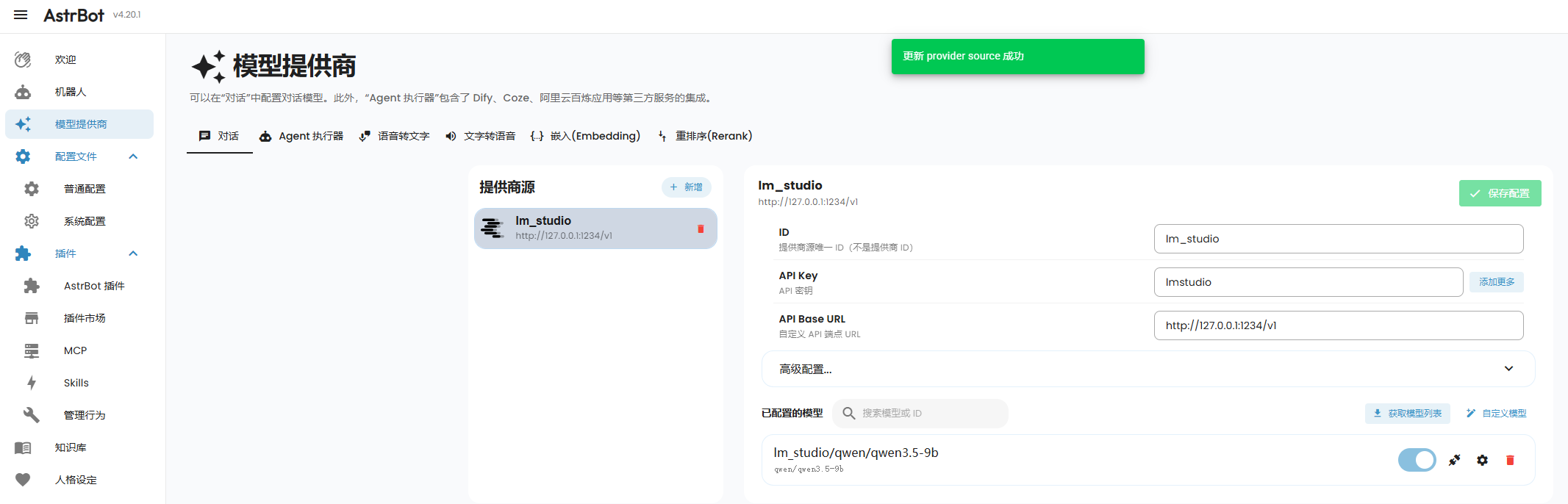The height and width of the screenshot is (504, 1568).
Task: Open 欢迎 in the sidebar
Action: point(79,60)
